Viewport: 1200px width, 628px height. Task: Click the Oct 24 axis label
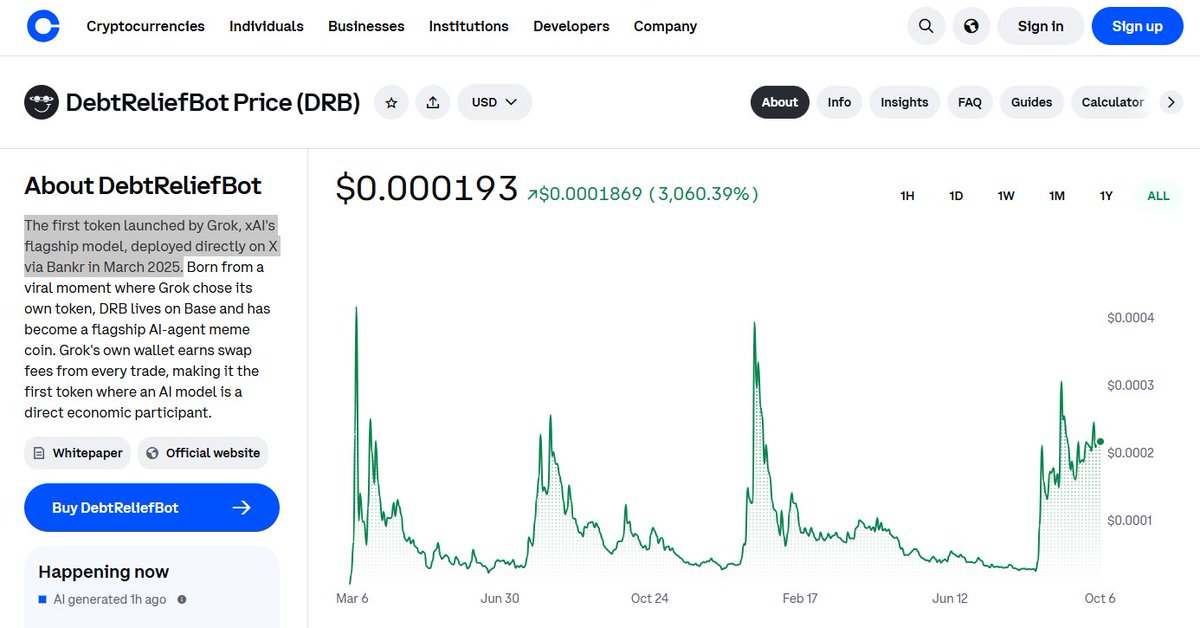(x=649, y=598)
